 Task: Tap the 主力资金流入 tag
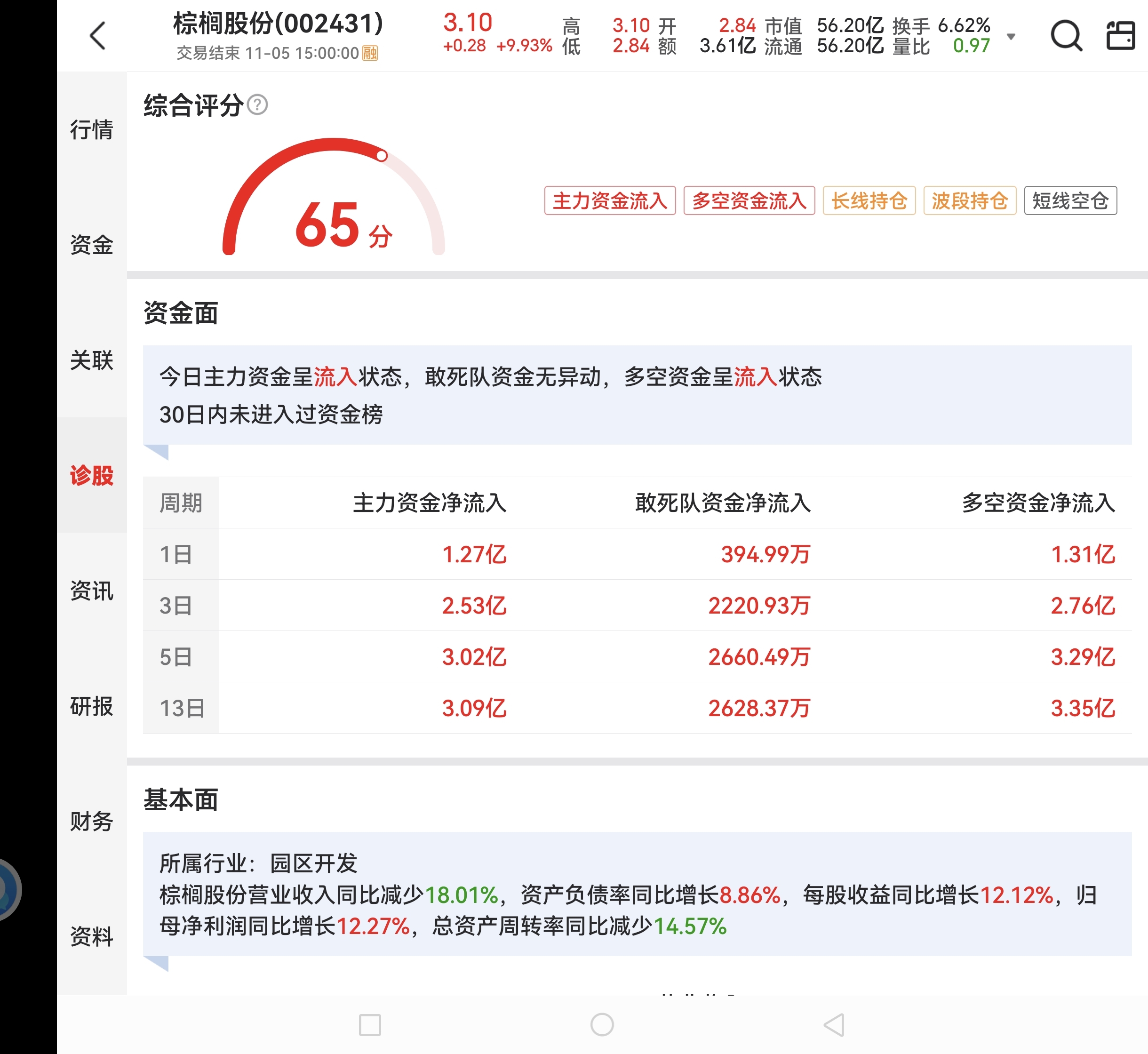coord(610,201)
